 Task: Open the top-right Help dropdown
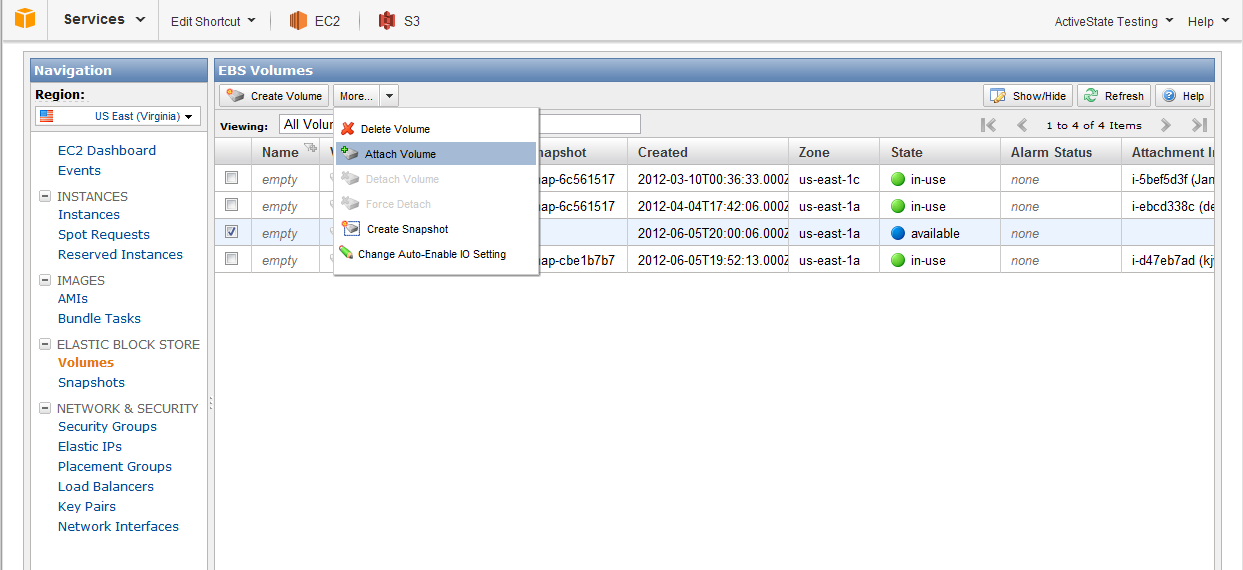1208,21
